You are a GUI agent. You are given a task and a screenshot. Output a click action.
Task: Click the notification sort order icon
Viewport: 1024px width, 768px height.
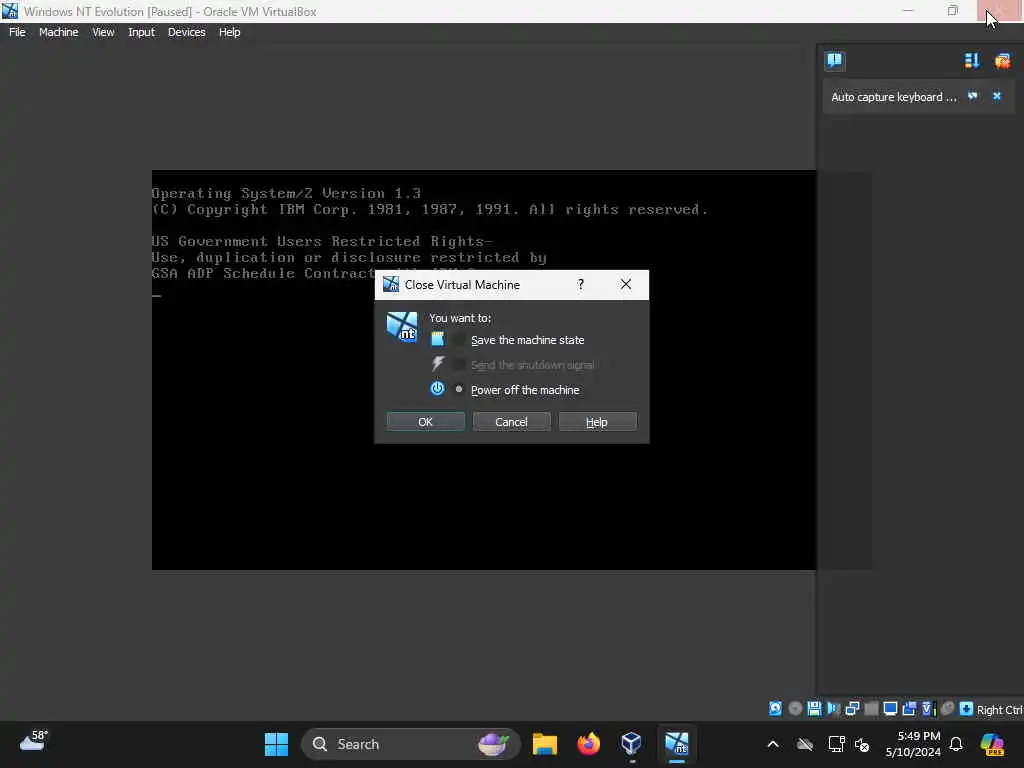pyautogui.click(x=972, y=61)
